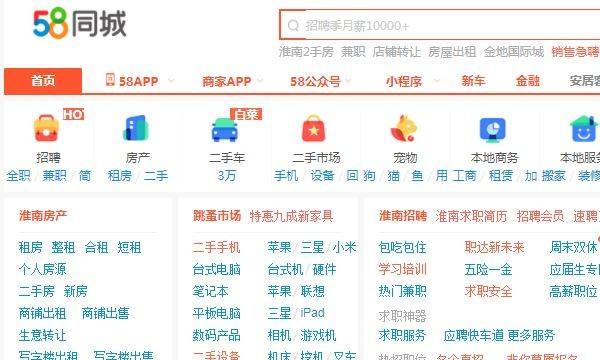The width and height of the screenshot is (600, 360).
Task: Open 求职安全 link
Action: pyautogui.click(x=488, y=291)
